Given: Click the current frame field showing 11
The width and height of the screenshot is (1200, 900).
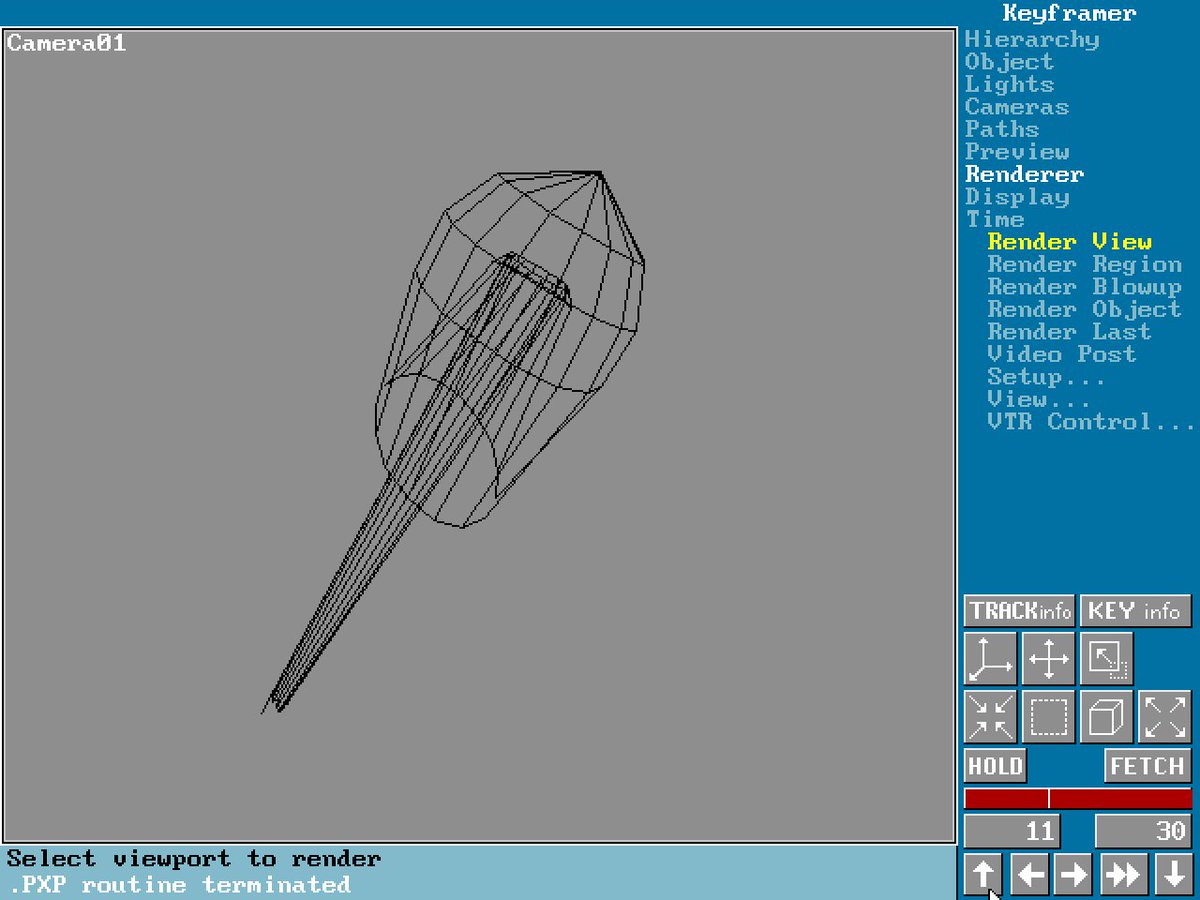Looking at the screenshot, I should coord(1012,831).
